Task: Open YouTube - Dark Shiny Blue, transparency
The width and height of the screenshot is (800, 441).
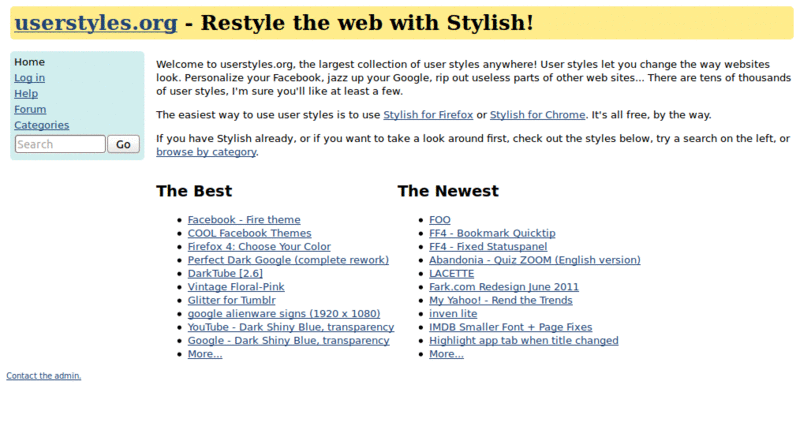Action: coord(291,327)
